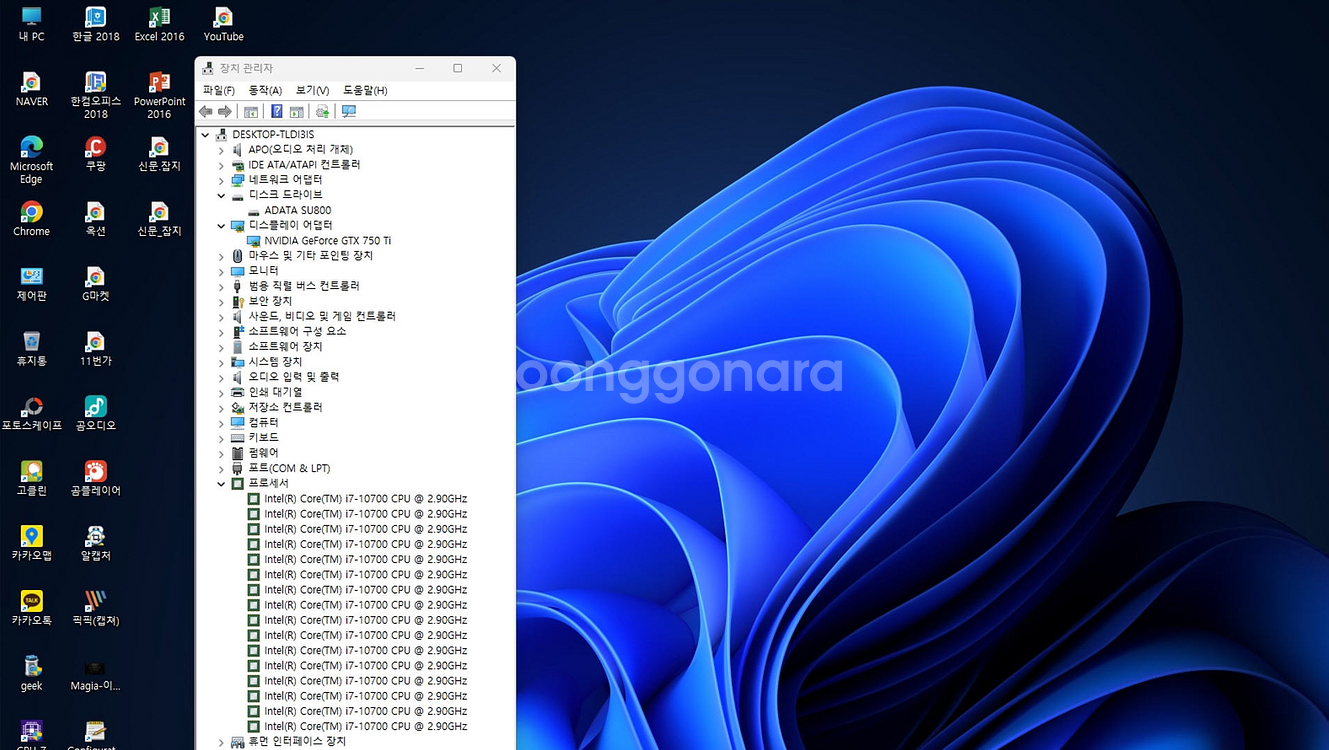Open the 보기(V) menu
1329x750 pixels.
pos(312,90)
